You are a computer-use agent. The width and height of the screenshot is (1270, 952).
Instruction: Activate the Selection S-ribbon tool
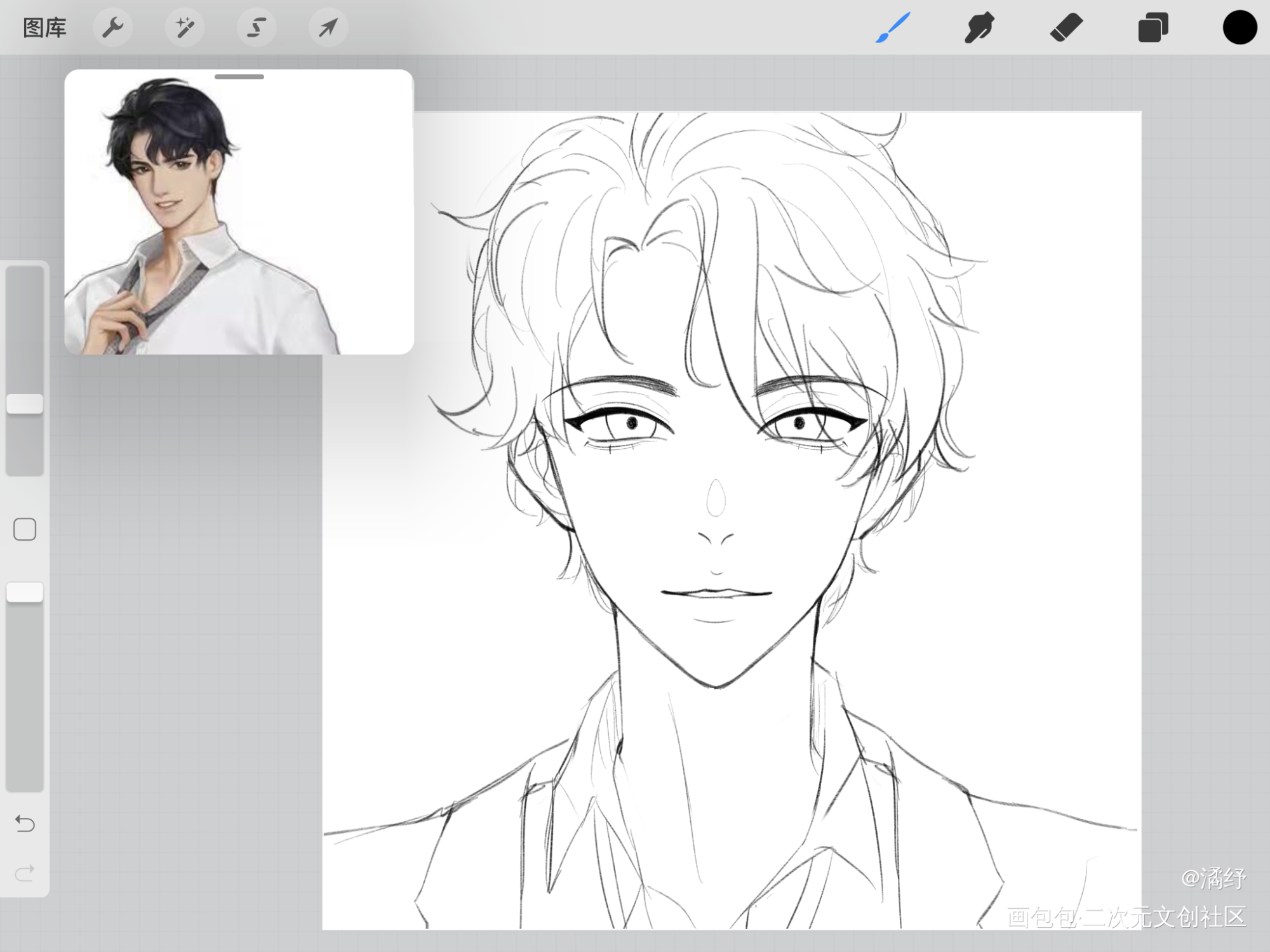[x=257, y=28]
